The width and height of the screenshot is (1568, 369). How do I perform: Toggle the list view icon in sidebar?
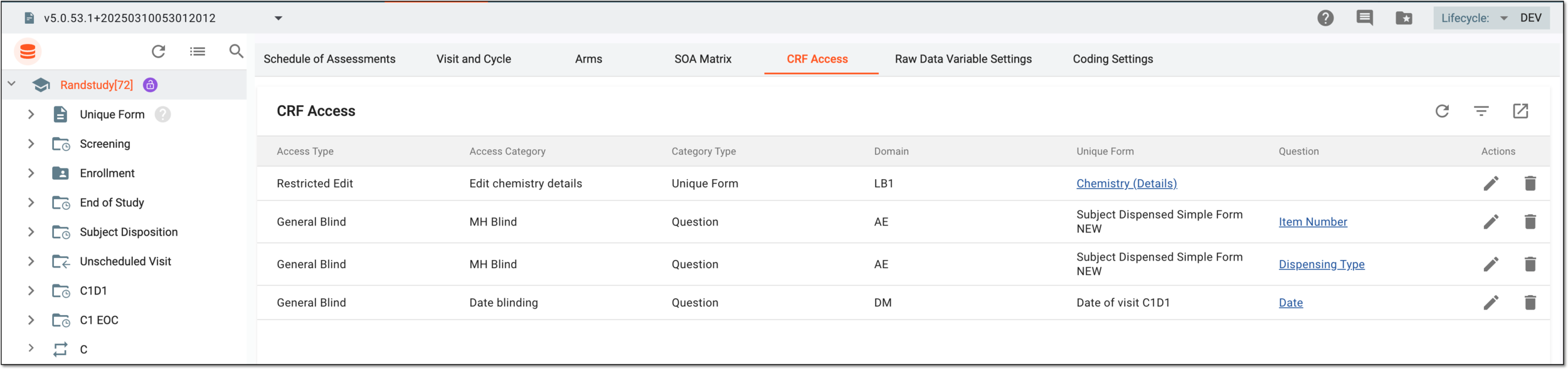click(198, 51)
